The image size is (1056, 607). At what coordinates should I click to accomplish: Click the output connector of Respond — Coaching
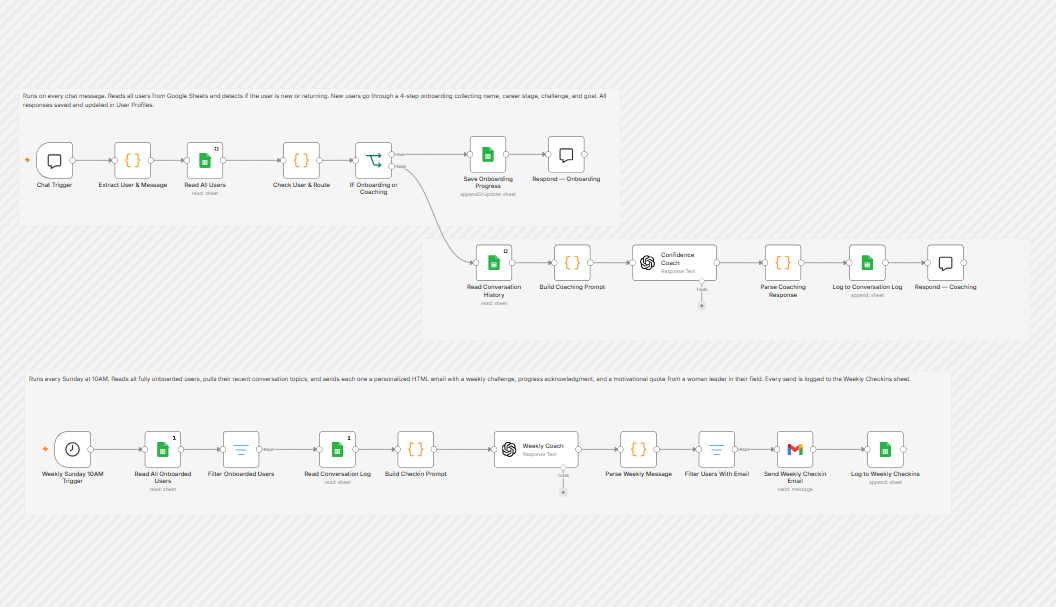click(x=964, y=263)
